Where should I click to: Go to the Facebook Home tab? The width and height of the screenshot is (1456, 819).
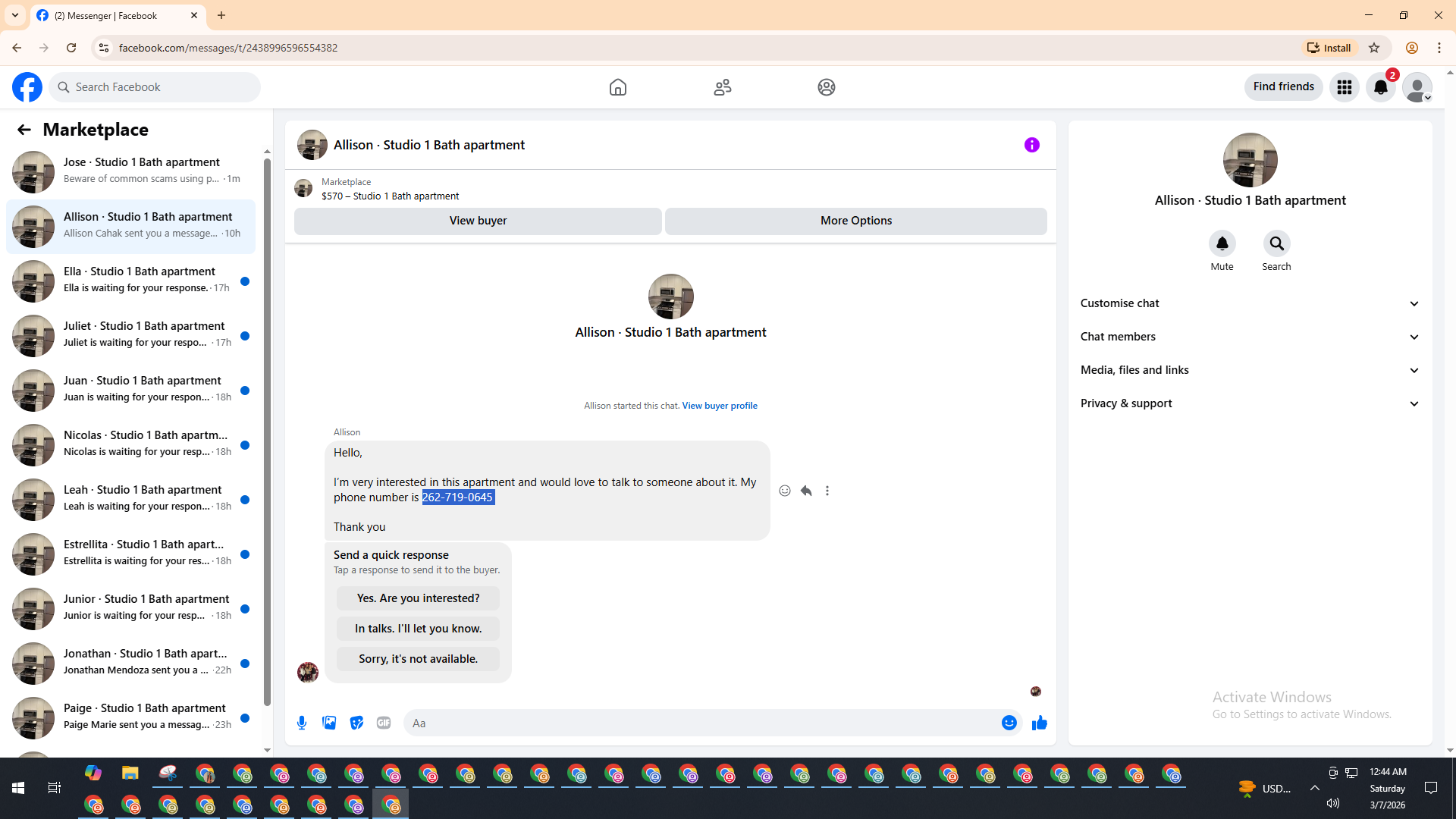618,87
